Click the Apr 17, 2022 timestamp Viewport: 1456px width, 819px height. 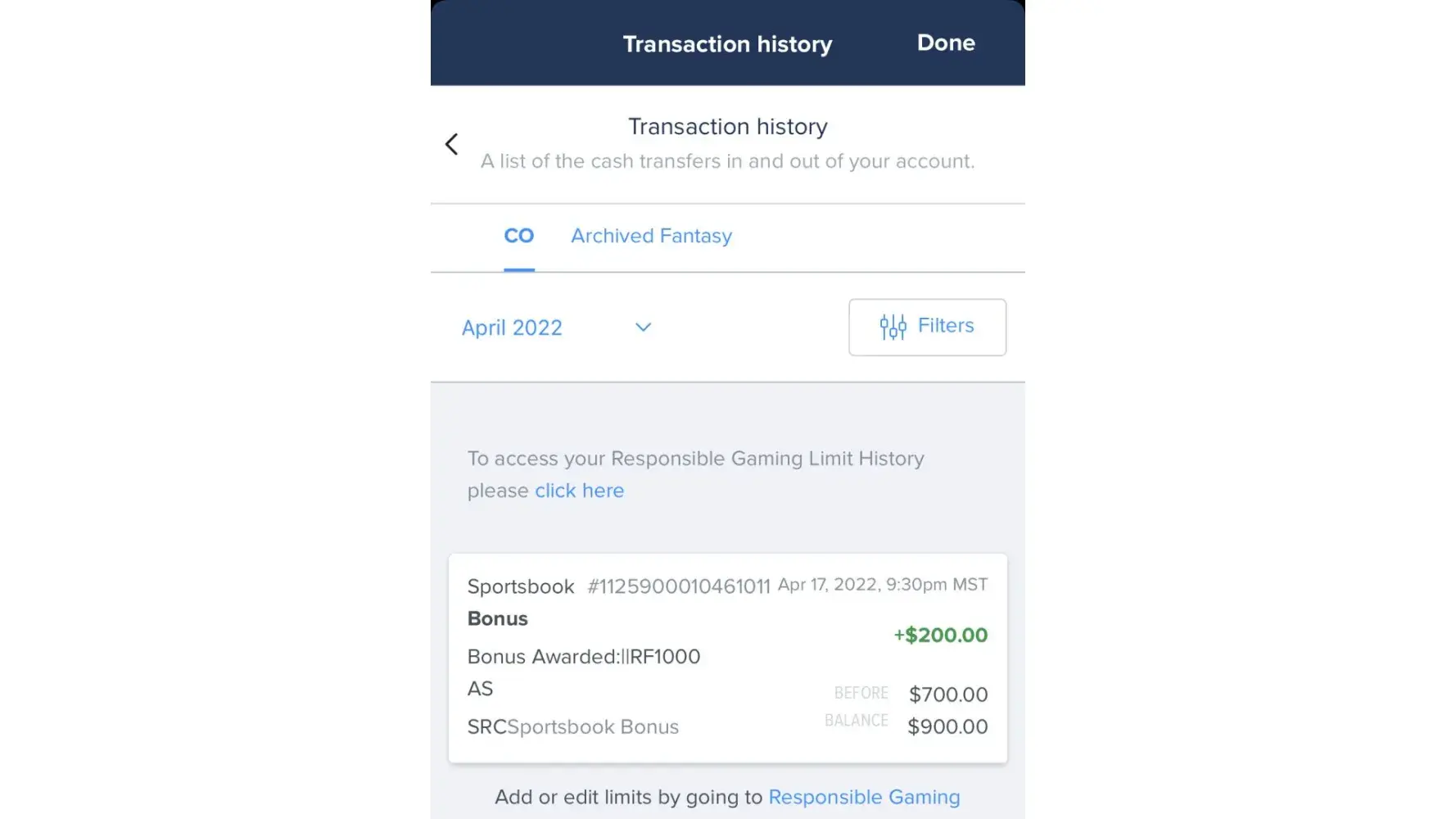(882, 585)
